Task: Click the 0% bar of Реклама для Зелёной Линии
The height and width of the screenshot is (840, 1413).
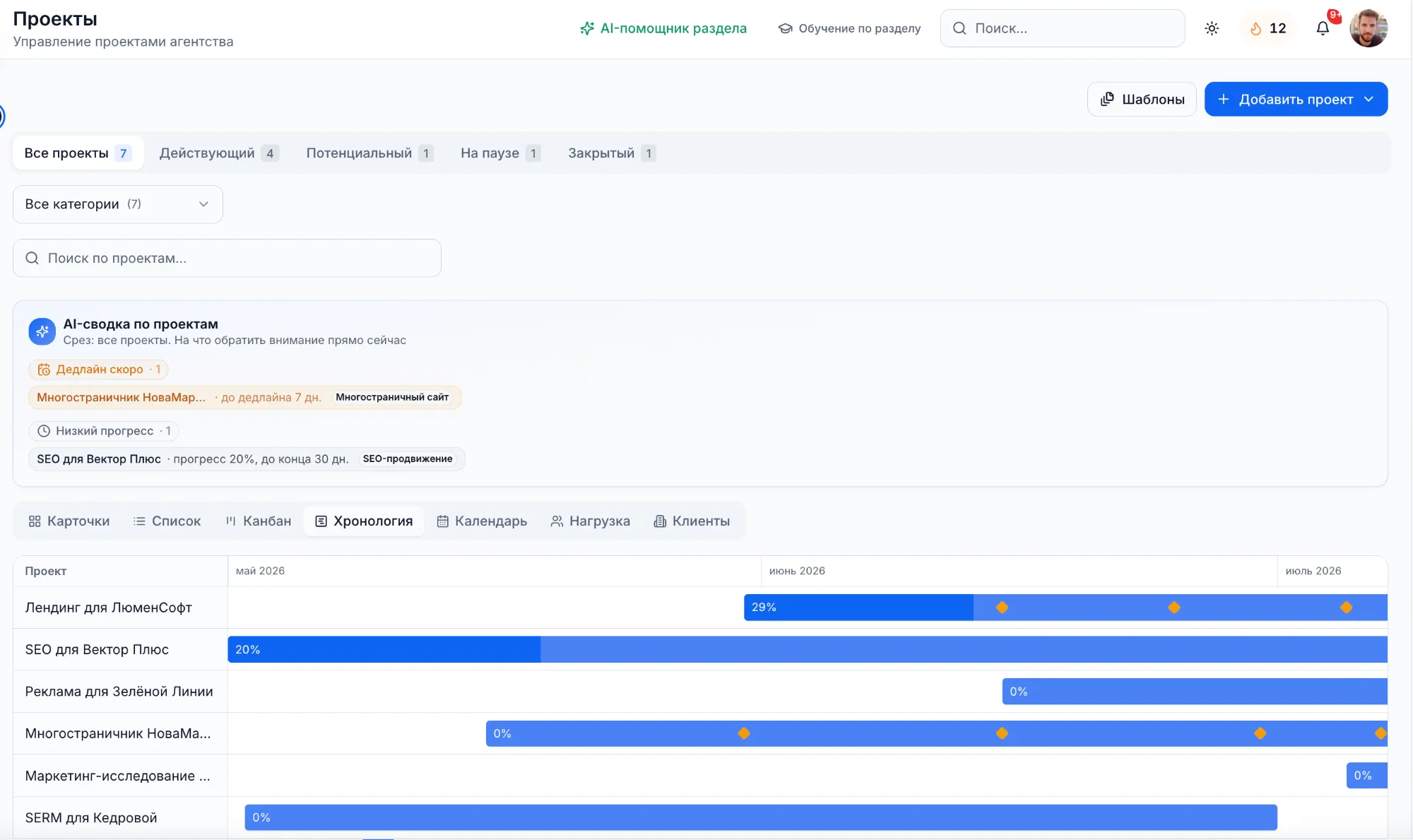Action: (1195, 692)
